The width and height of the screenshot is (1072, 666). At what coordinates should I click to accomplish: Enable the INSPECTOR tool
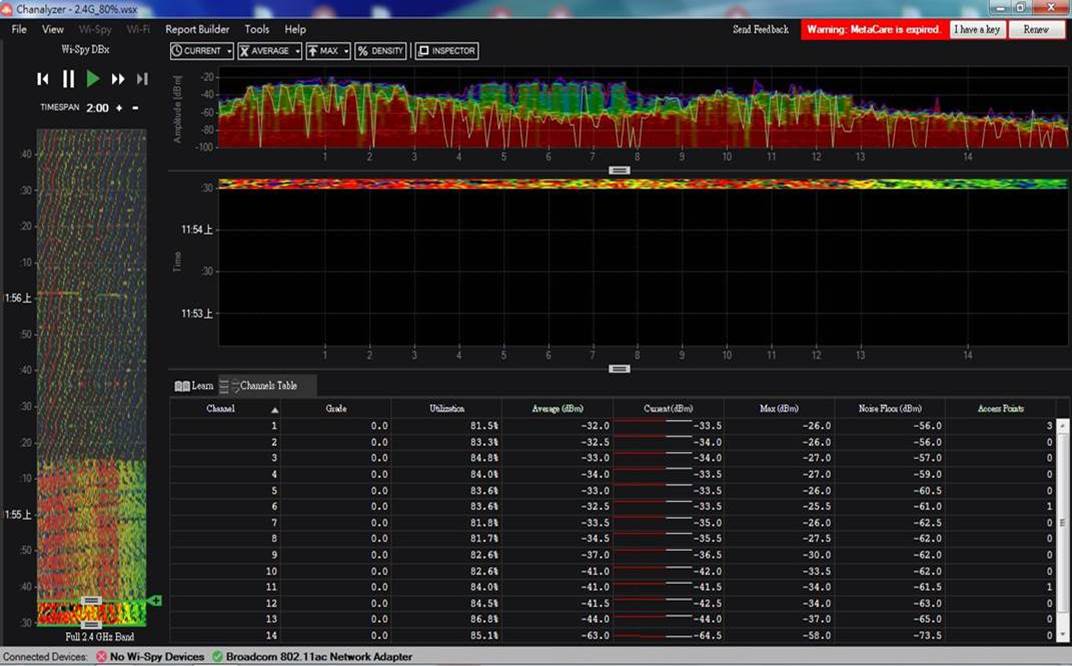point(446,51)
